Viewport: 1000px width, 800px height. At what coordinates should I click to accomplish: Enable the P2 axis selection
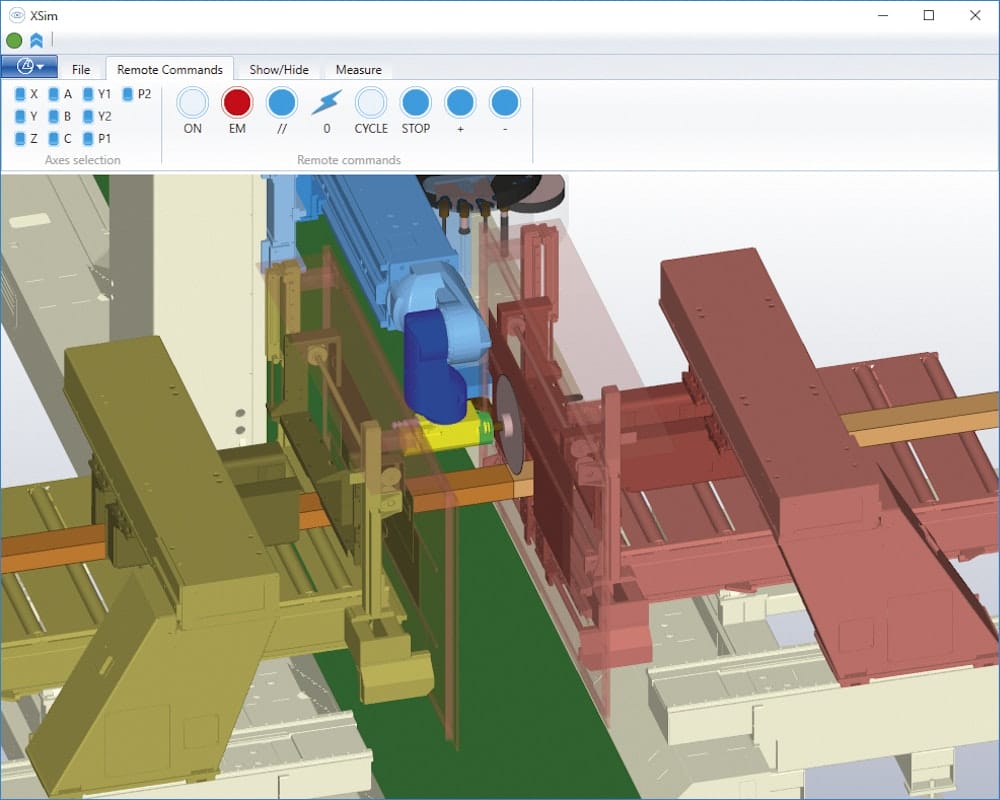(129, 94)
